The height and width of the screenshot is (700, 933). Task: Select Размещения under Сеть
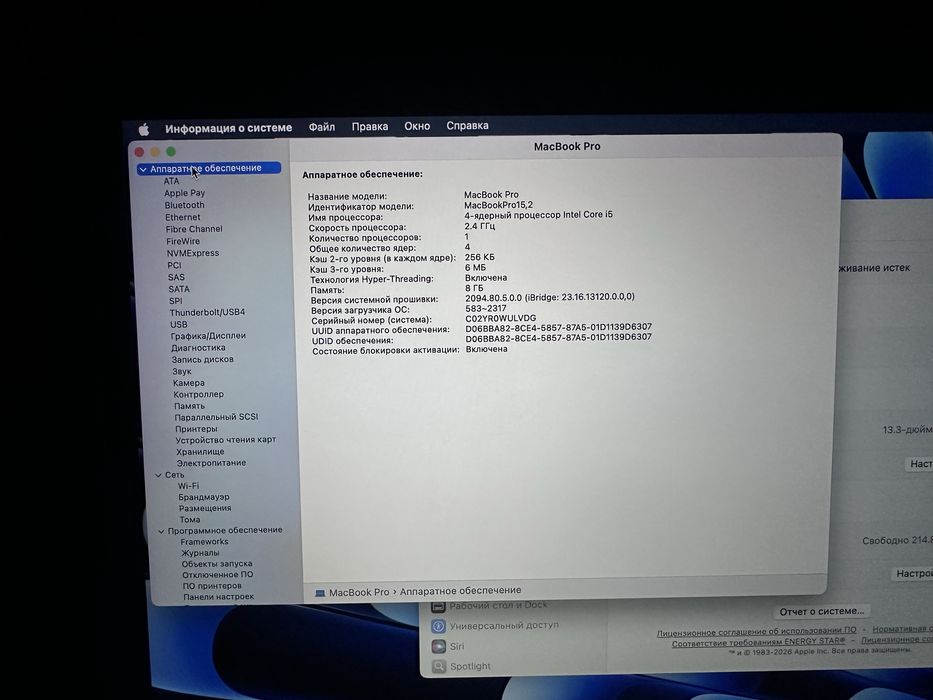pyautogui.click(x=205, y=508)
